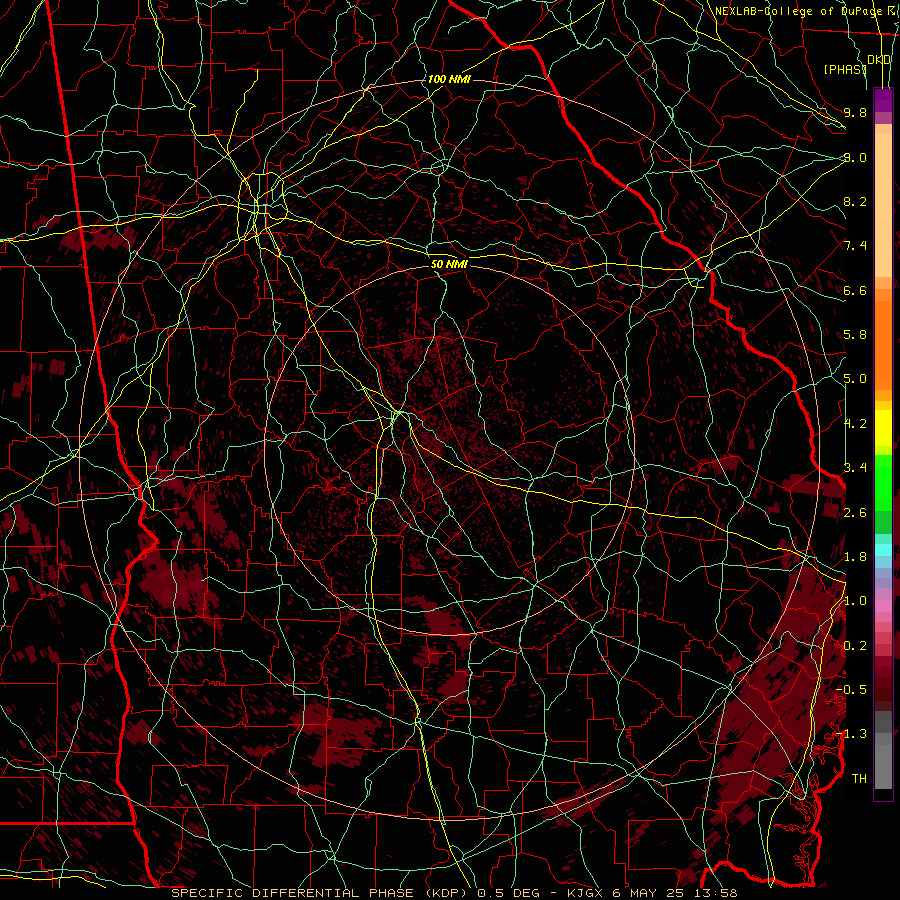Image resolution: width=900 pixels, height=900 pixels.
Task: Pick the cyan segment of the color scale
Action: pyautogui.click(x=883, y=549)
